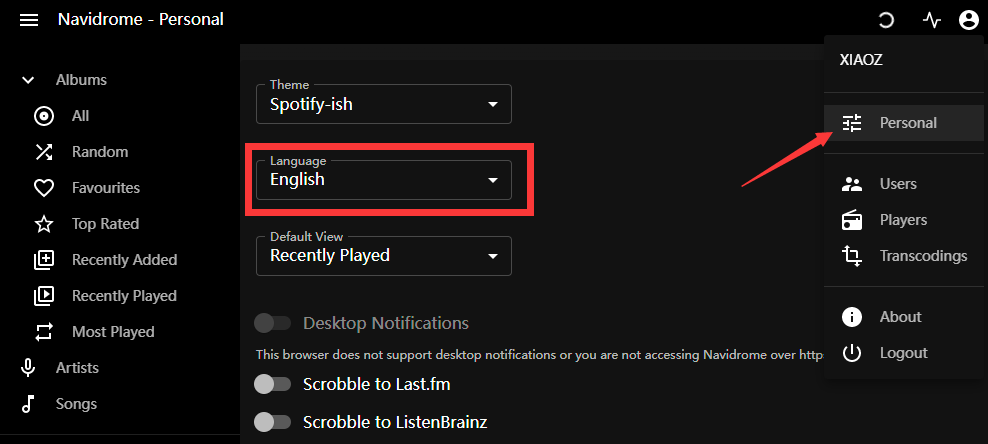Open the activity pulse icon

pos(931,21)
